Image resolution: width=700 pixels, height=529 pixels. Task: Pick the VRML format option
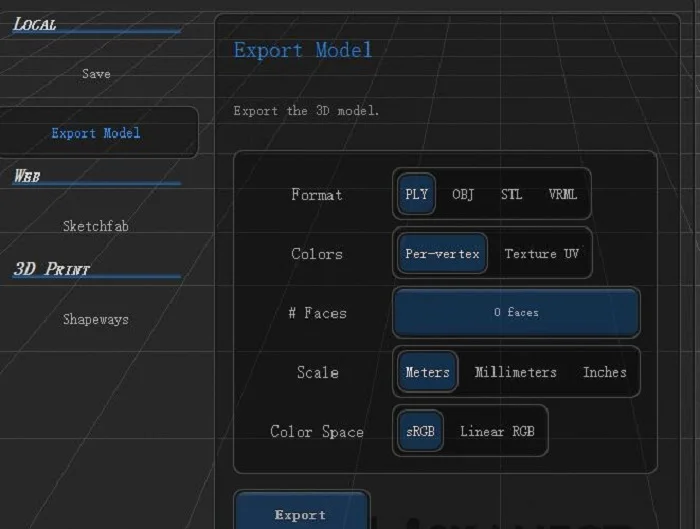(x=563, y=195)
